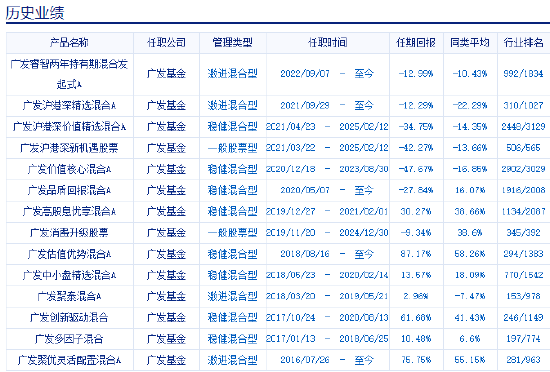Click 广发基金 in the 广发估值优势混合A row

[x=166, y=254]
